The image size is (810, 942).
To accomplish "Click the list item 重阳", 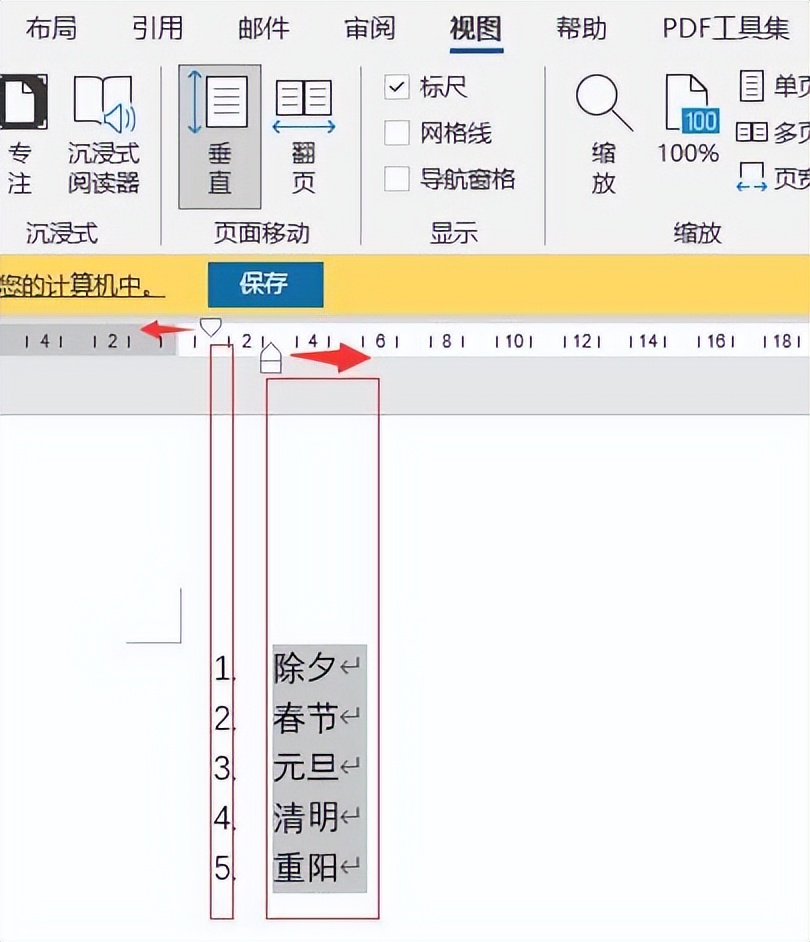I will point(304,867).
